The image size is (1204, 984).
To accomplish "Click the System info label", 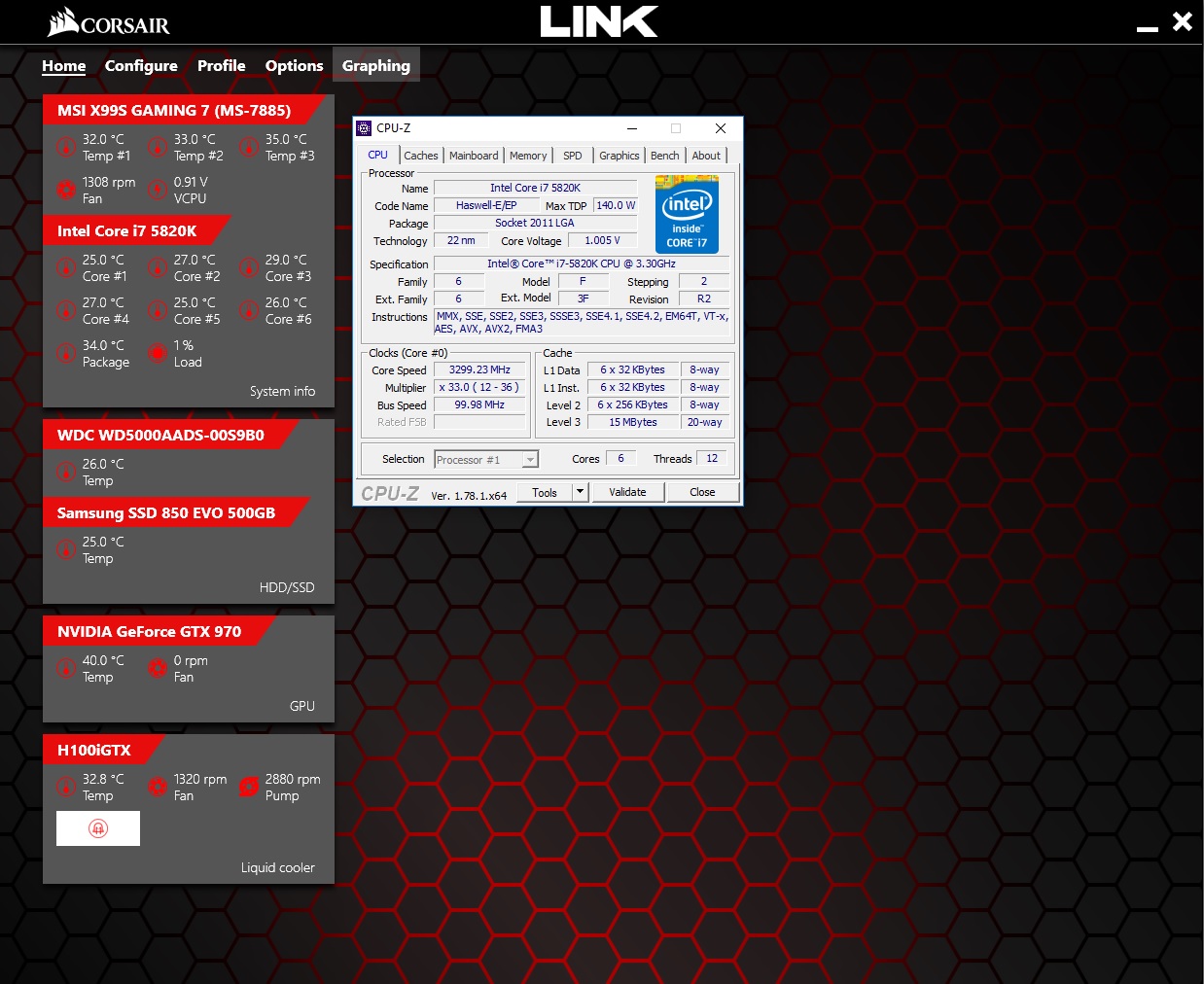I will 282,391.
